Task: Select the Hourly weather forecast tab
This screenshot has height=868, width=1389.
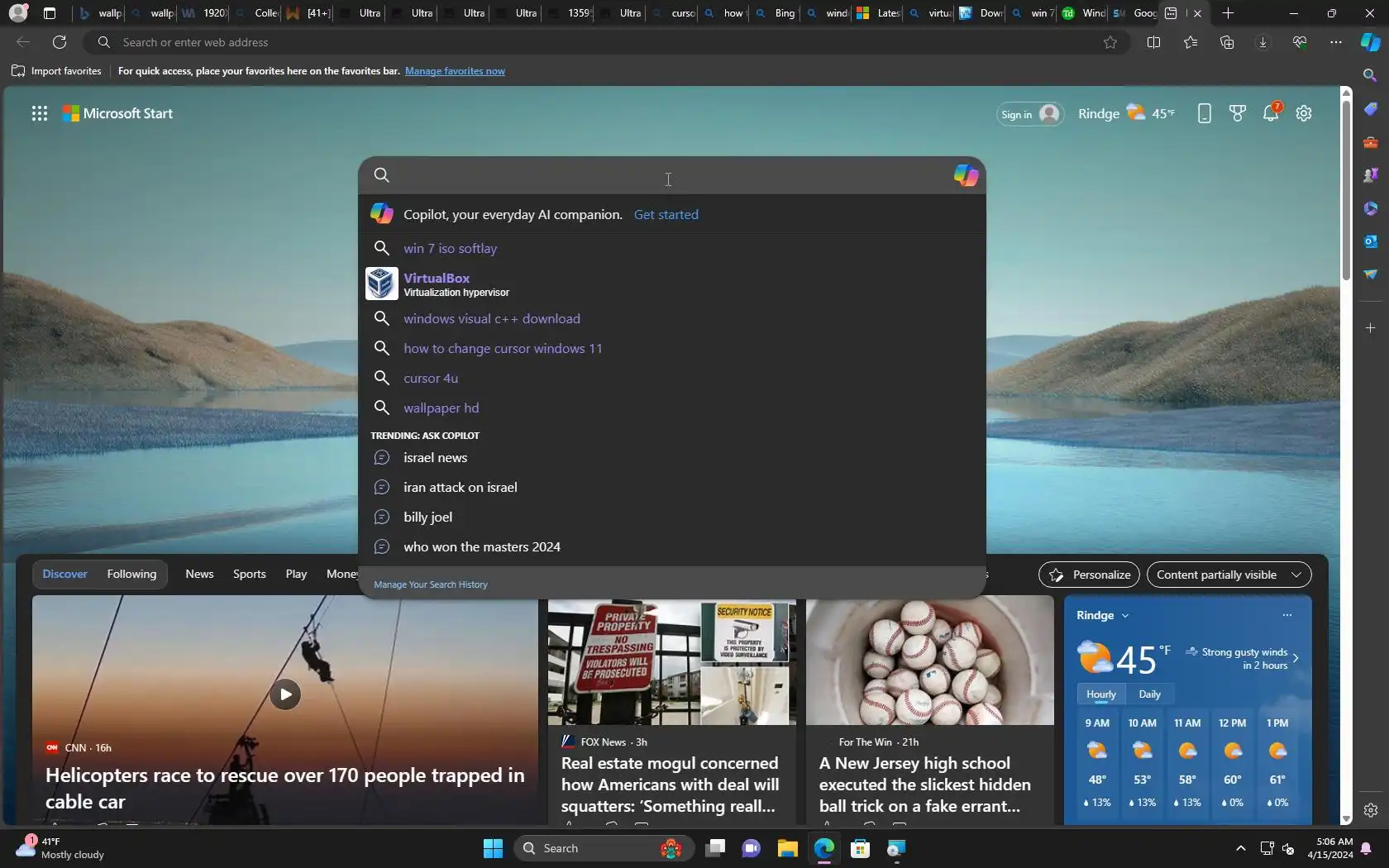Action: point(1101,694)
